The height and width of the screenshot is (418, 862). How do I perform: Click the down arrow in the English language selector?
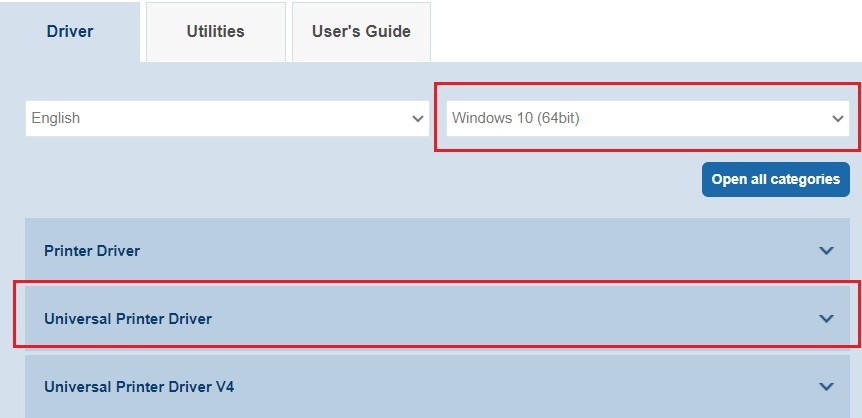418,118
